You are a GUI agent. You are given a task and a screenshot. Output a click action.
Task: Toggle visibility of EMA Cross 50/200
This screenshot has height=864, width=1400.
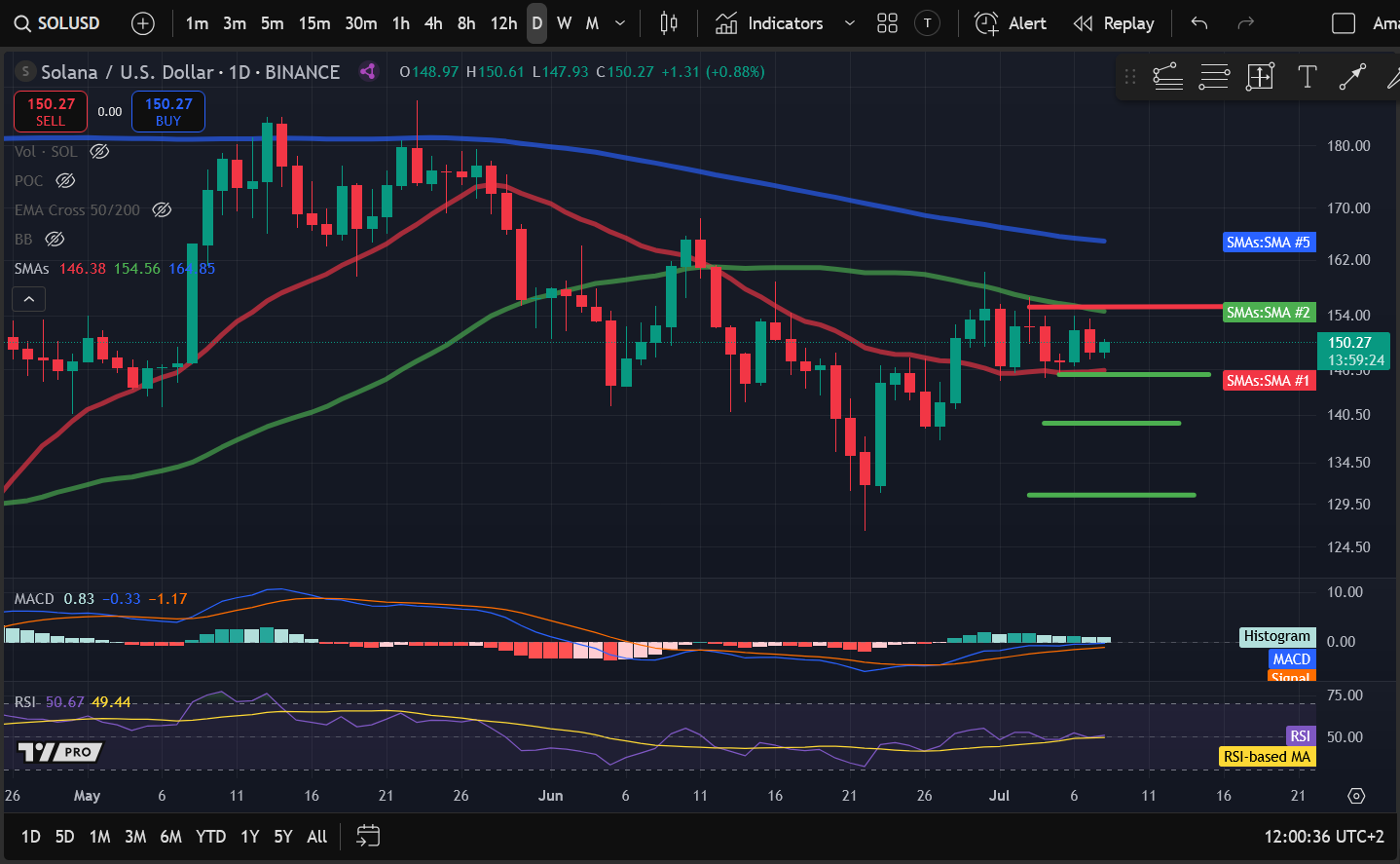163,209
